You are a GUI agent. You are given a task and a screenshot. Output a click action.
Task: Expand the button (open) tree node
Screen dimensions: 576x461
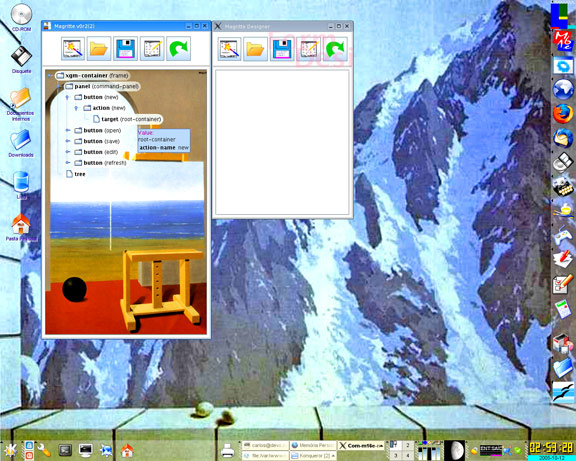click(x=68, y=130)
